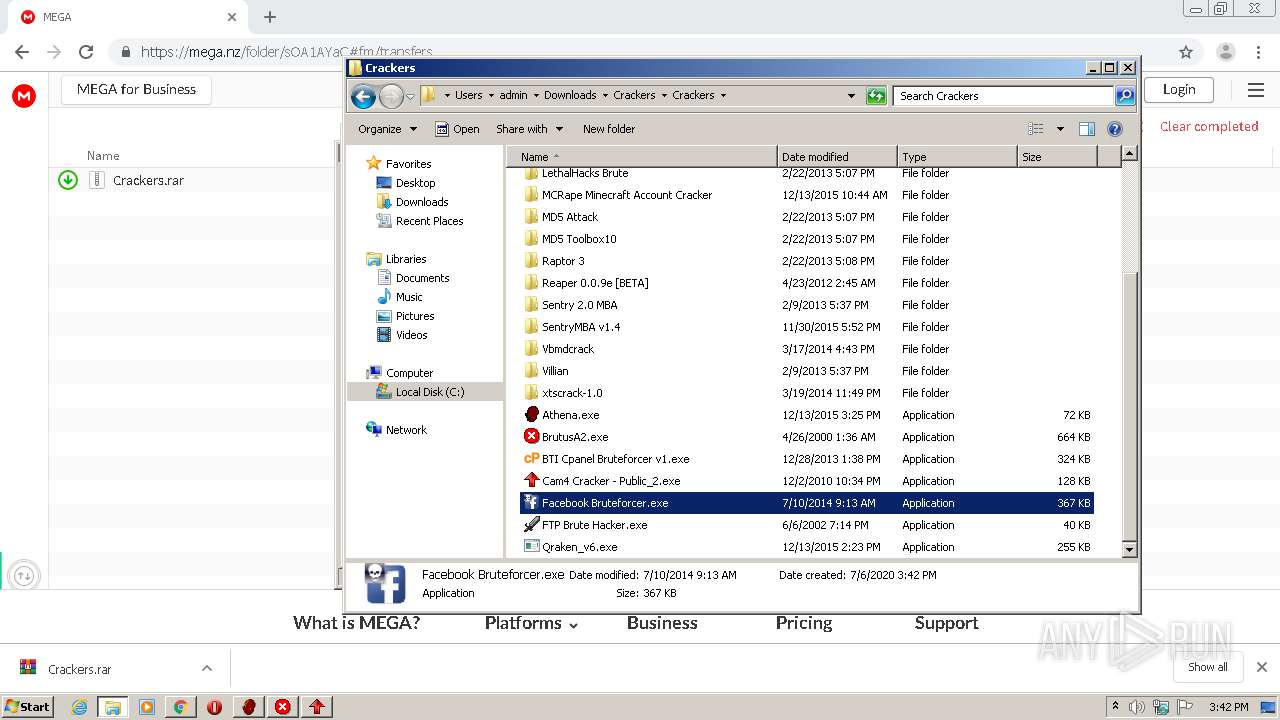Click the volume icon in system tray

[x=1137, y=707]
